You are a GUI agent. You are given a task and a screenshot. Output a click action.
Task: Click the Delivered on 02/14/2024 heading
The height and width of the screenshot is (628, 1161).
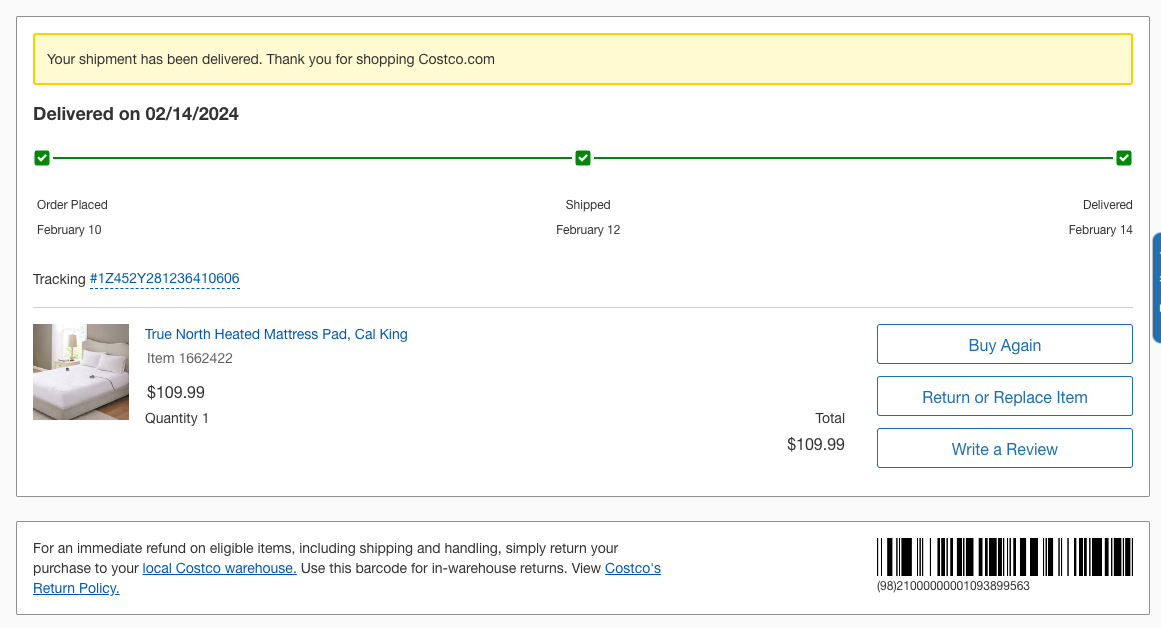135,114
